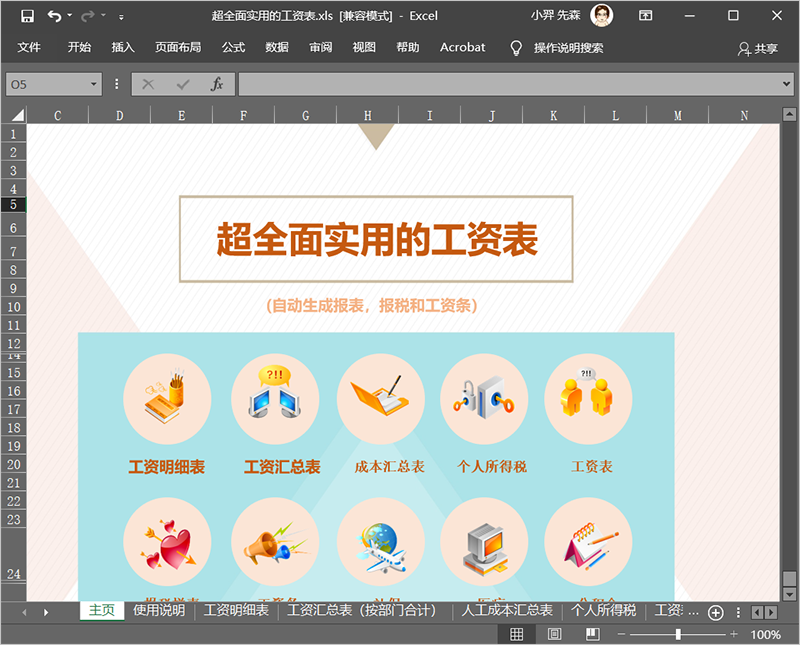Click the 100% zoom level
This screenshot has width=800, height=645.
pos(765,635)
